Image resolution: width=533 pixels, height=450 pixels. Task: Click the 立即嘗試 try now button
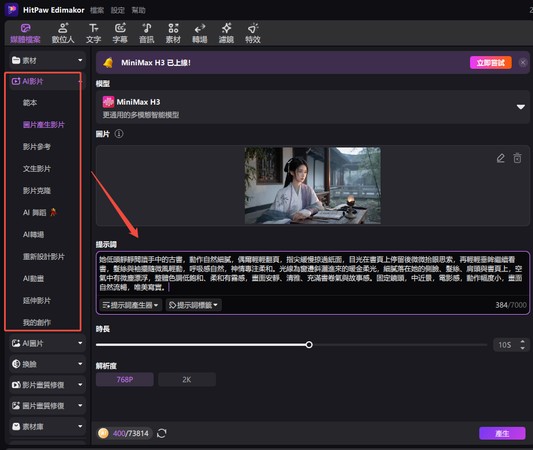pos(491,63)
